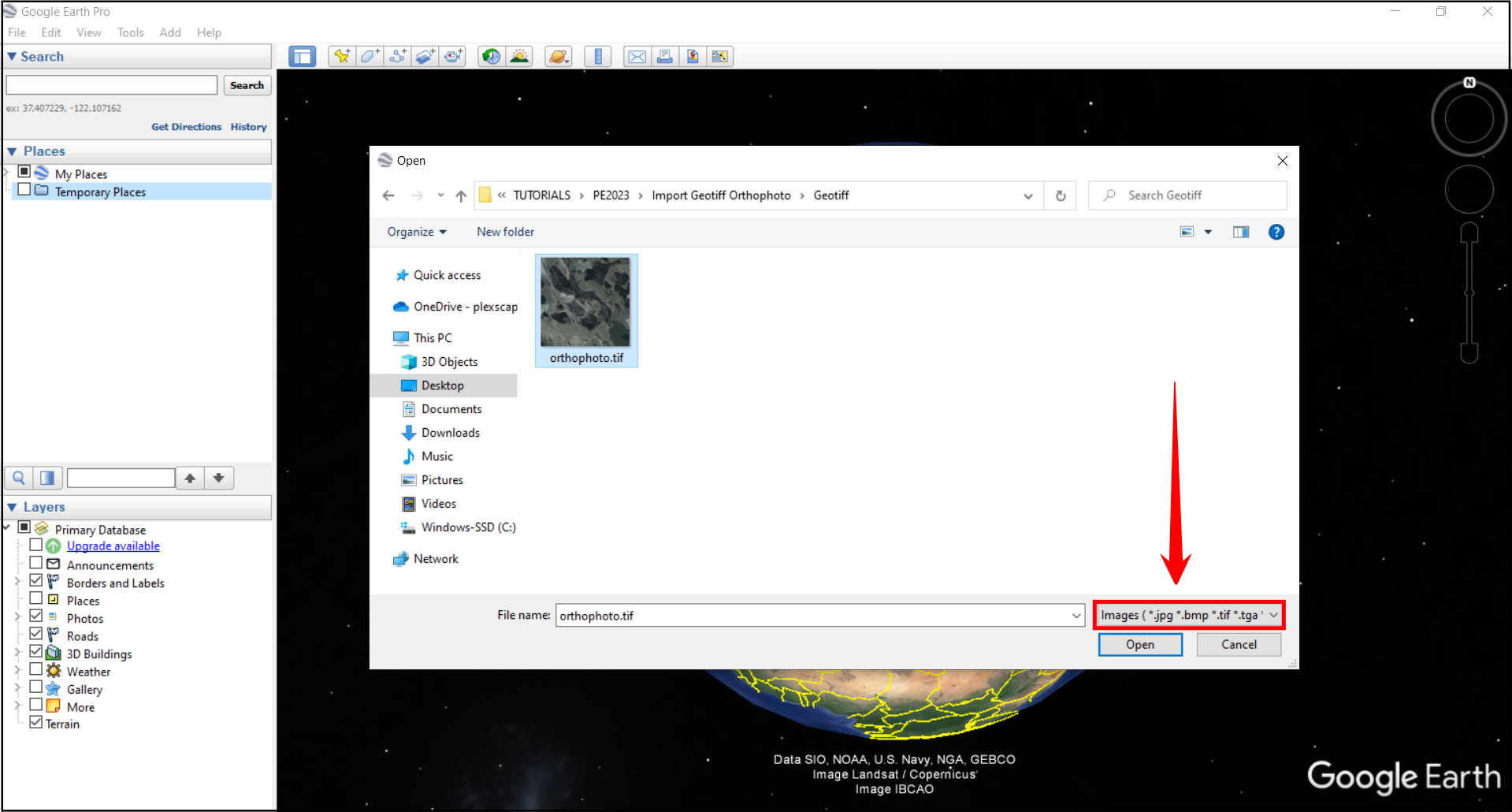Screen dimensions: 1512x812
Task: Click the print toolbar icon
Action: click(x=665, y=57)
